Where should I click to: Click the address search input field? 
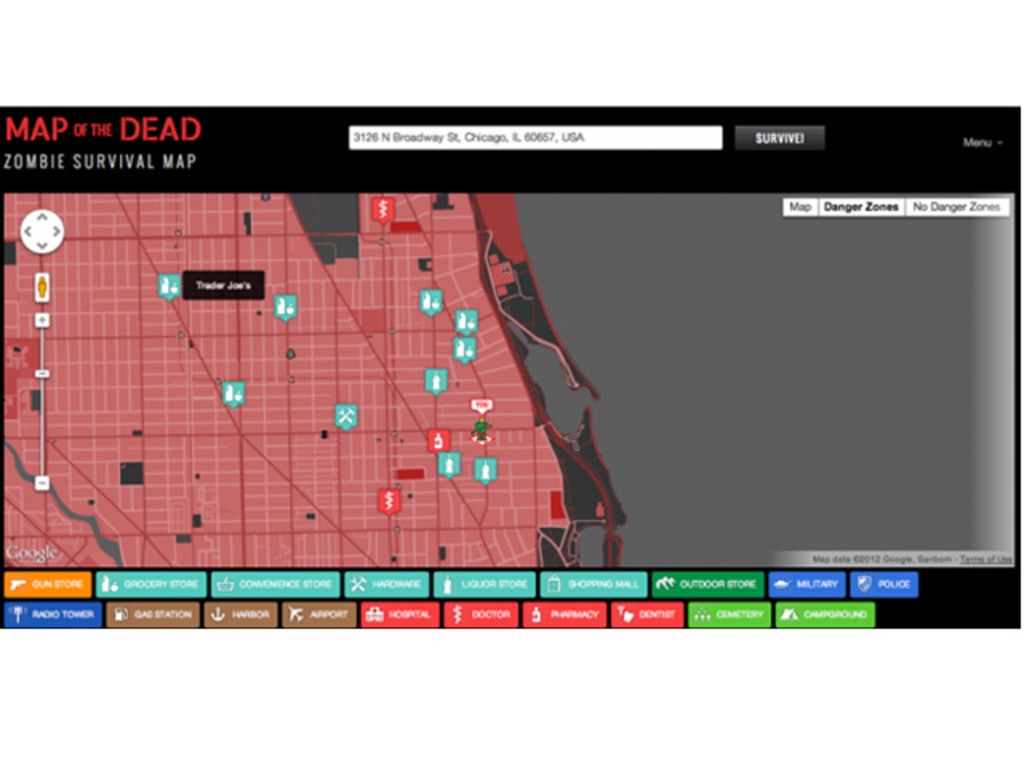click(x=536, y=138)
